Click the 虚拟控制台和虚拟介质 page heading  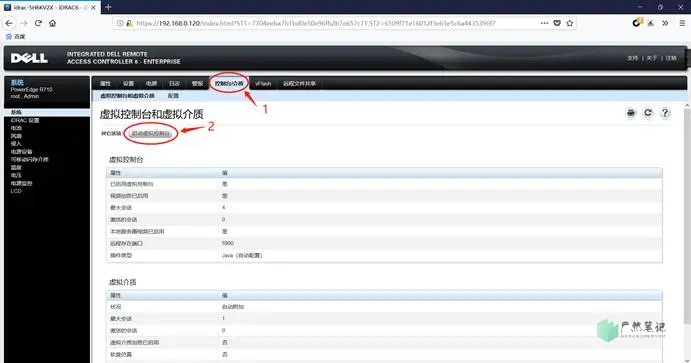click(x=152, y=115)
